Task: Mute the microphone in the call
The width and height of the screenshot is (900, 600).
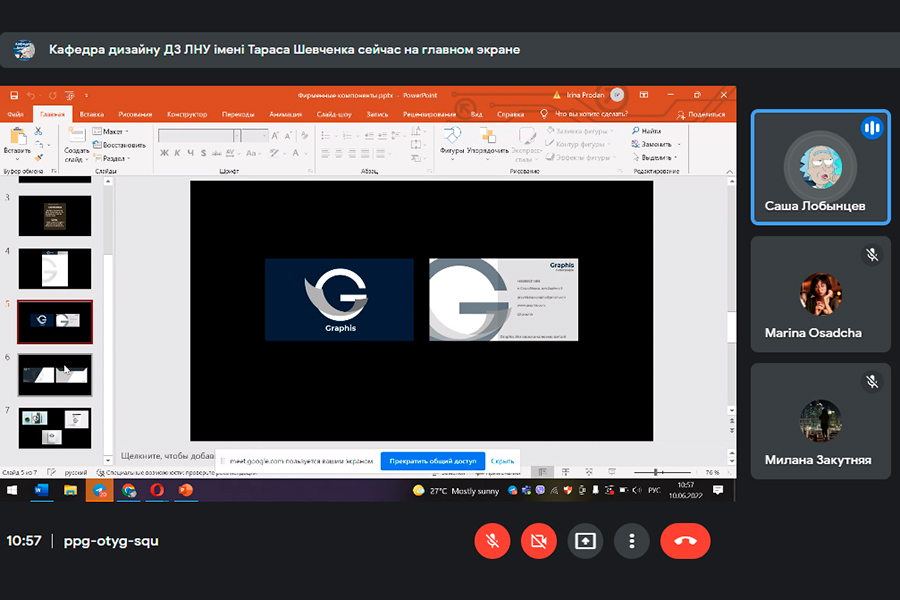Action: [492, 541]
